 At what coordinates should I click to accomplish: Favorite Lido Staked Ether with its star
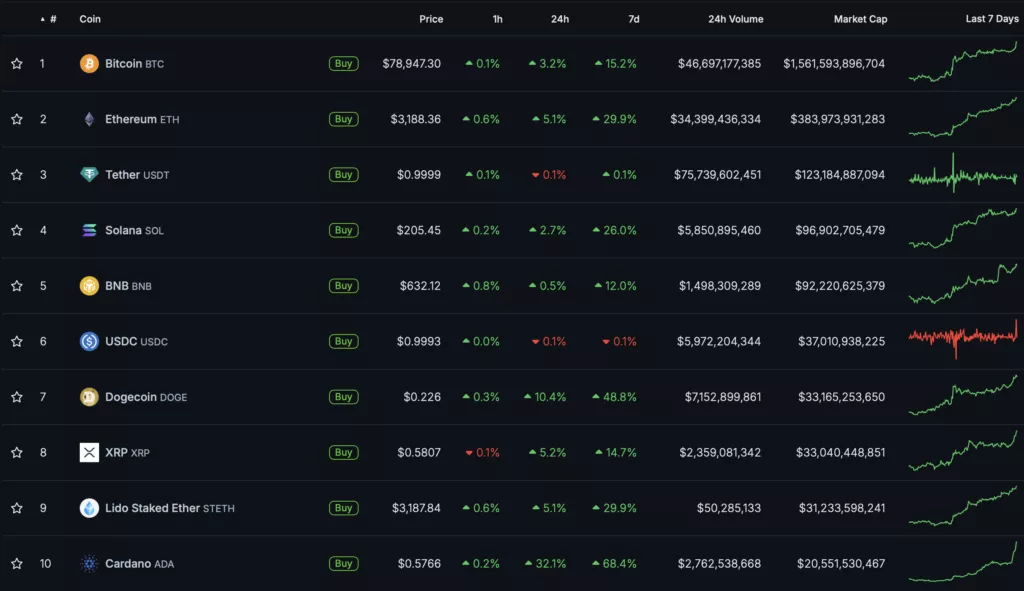pos(17,507)
